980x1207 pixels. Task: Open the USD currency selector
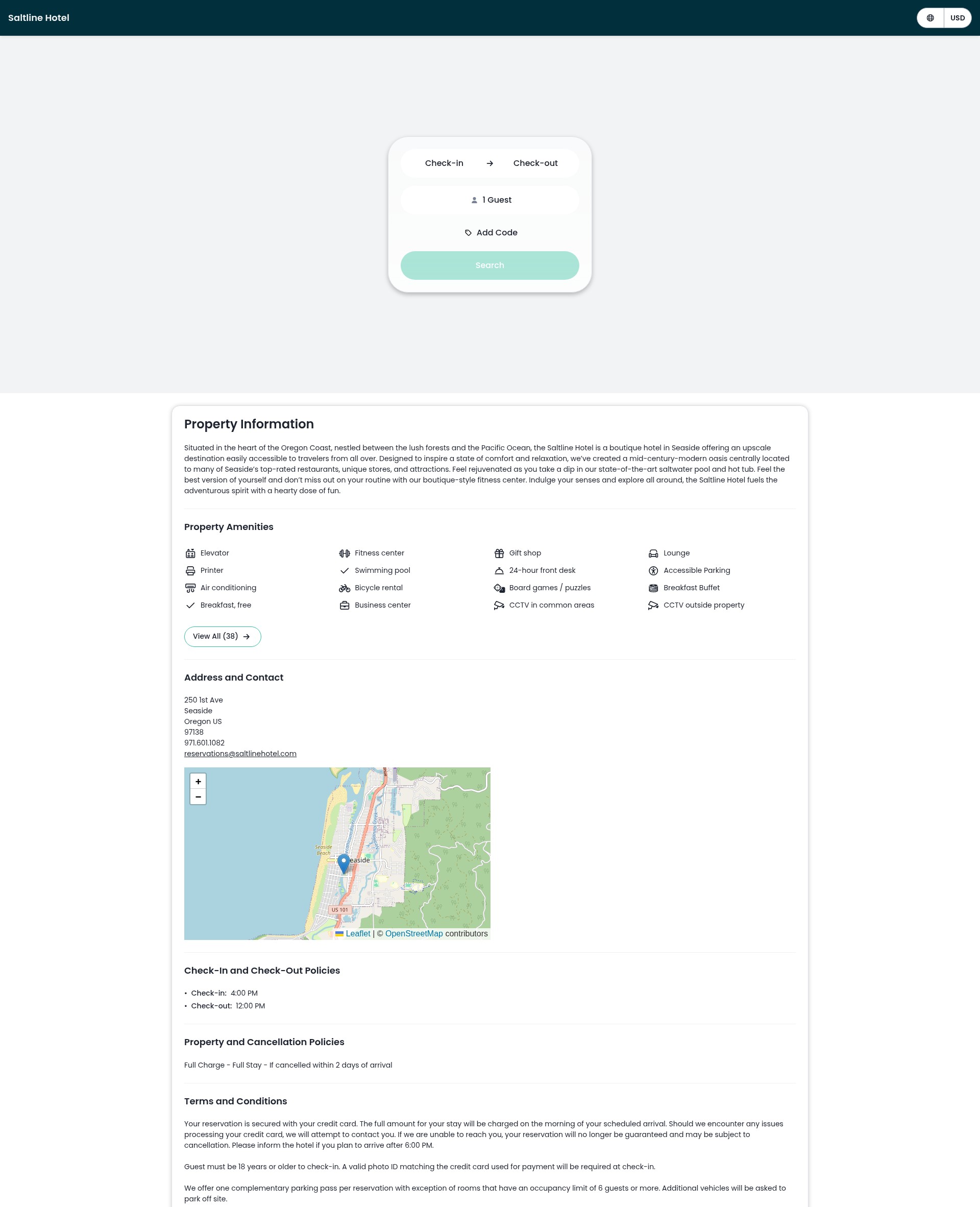(957, 18)
